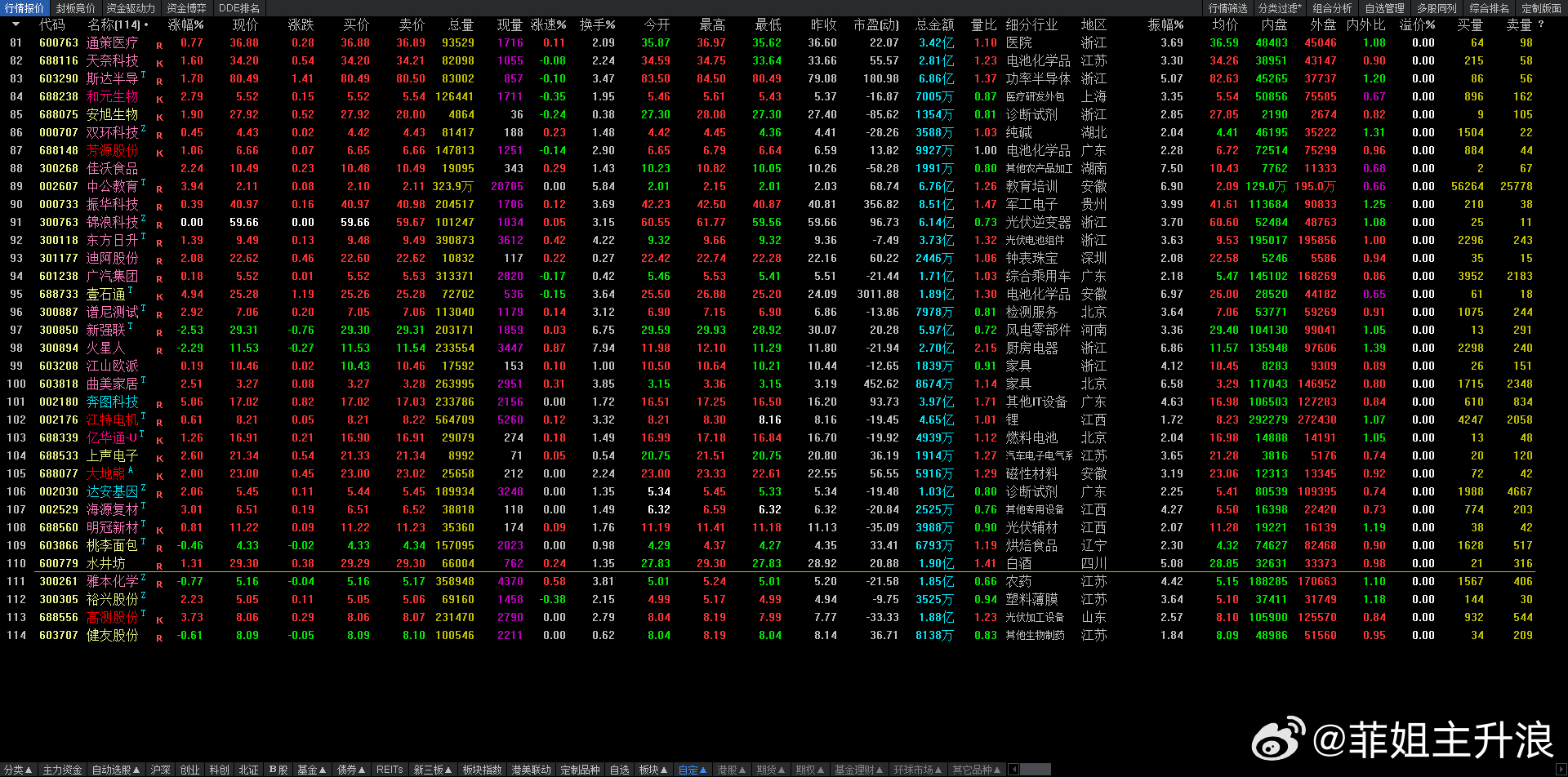Switch to the 资金博弈 tab
The image size is (1568, 777).
coord(187,8)
